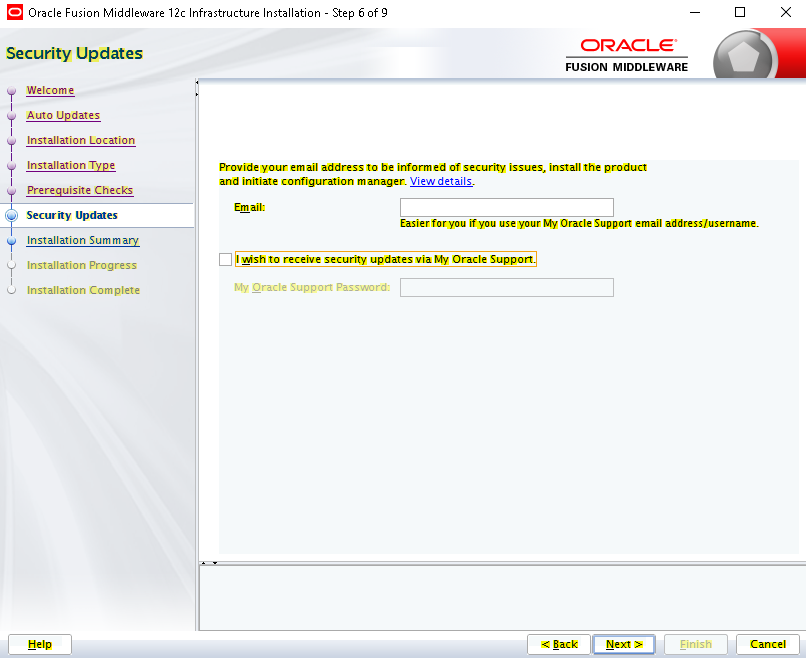
Task: Click the Welcome step bullet
Action: tap(11, 91)
